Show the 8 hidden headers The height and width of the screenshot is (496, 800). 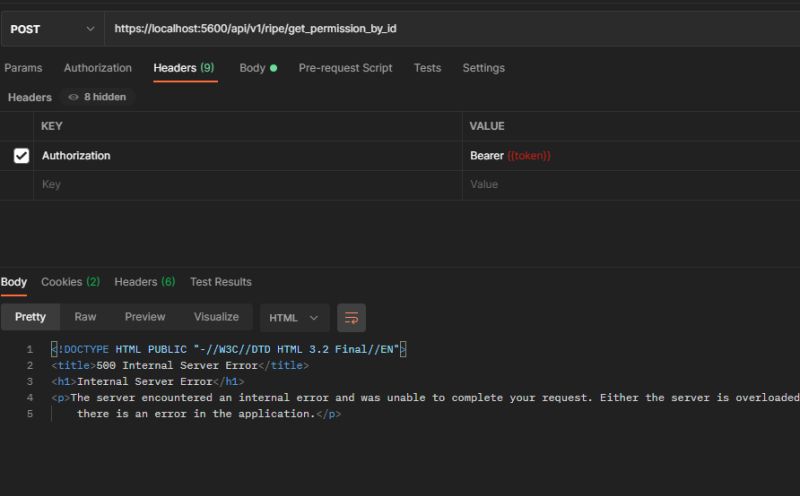97,97
